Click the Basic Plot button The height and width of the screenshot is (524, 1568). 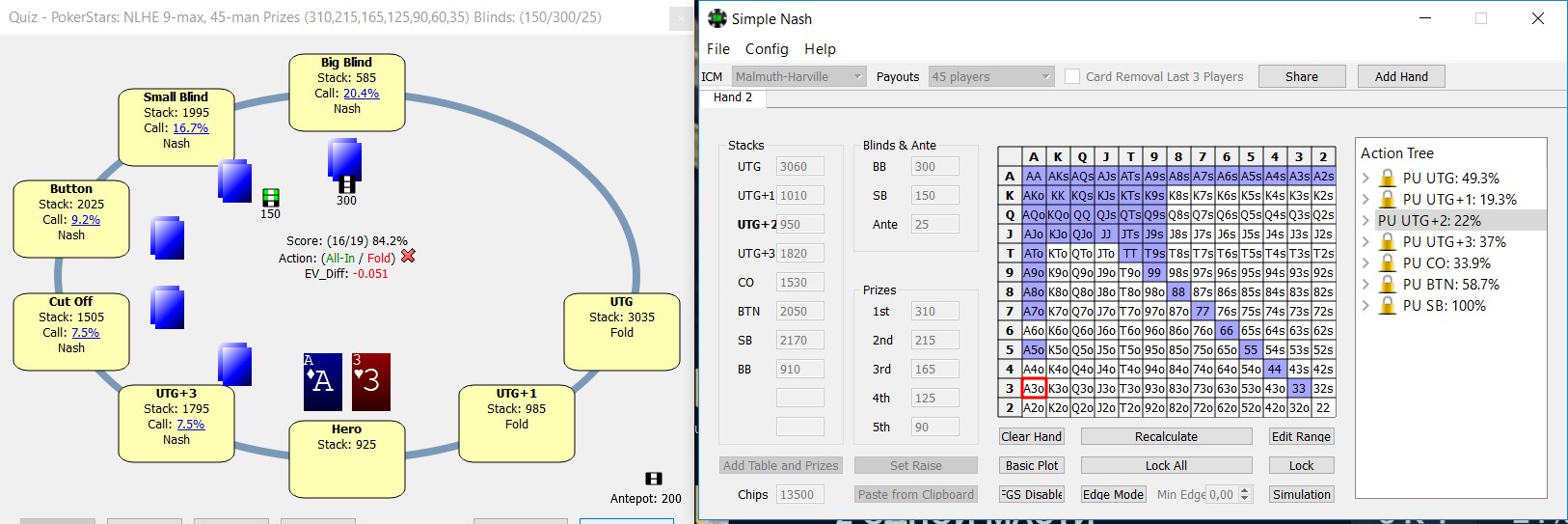(x=1031, y=465)
